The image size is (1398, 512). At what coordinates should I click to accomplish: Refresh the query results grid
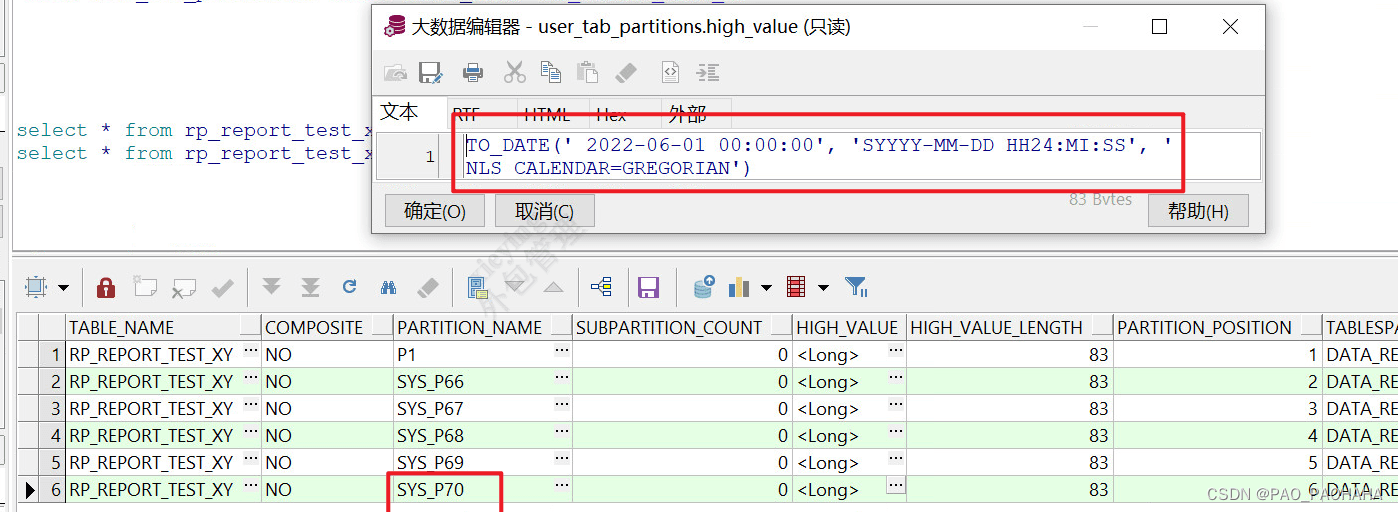click(349, 288)
